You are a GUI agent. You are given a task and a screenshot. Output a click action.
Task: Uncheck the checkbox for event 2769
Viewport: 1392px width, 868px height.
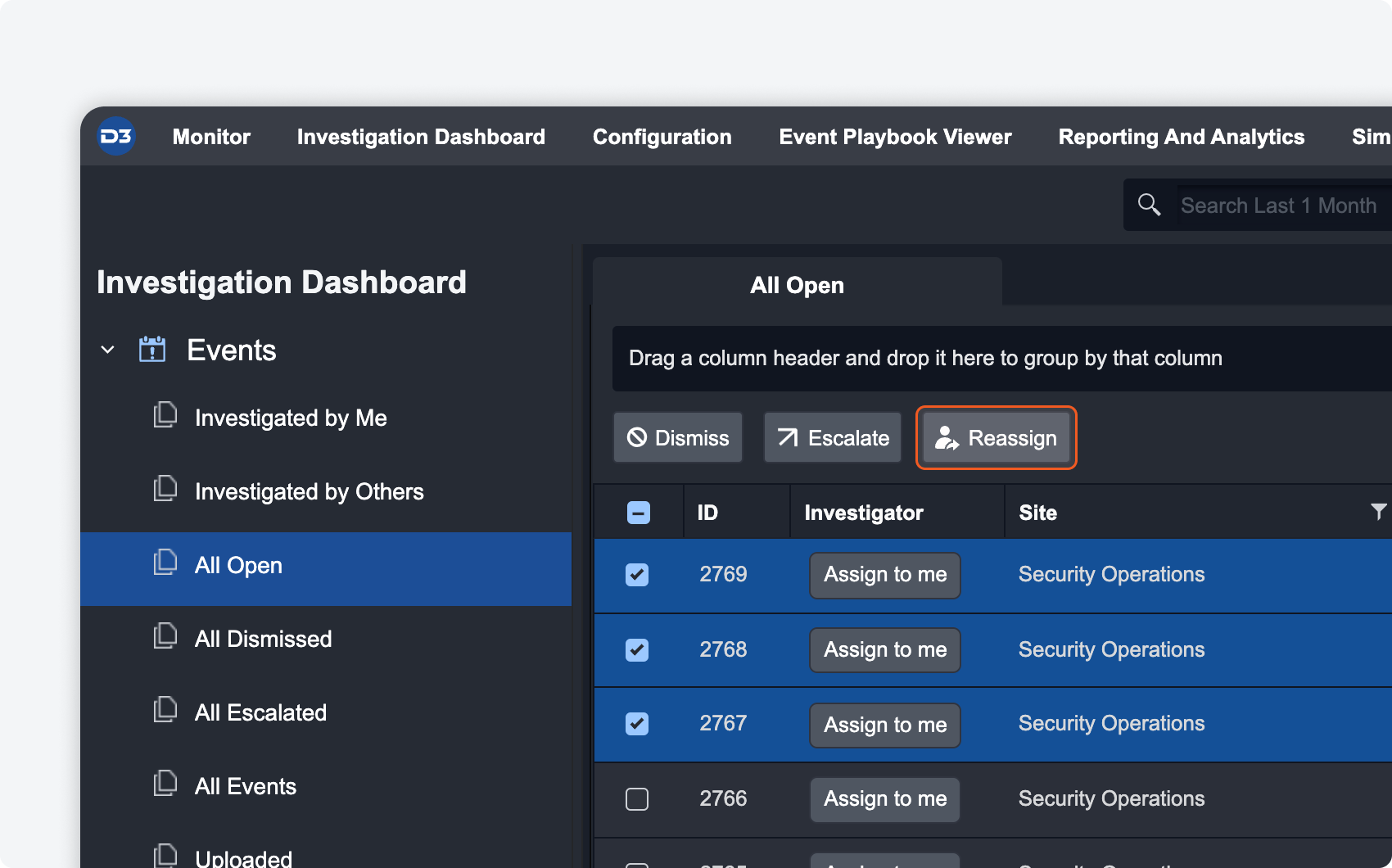click(x=637, y=575)
